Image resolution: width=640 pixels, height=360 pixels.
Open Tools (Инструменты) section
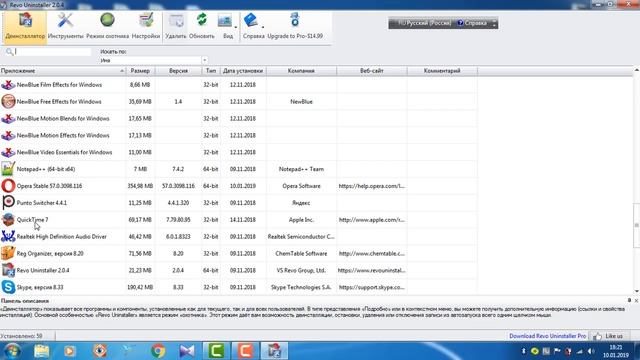tap(65, 27)
